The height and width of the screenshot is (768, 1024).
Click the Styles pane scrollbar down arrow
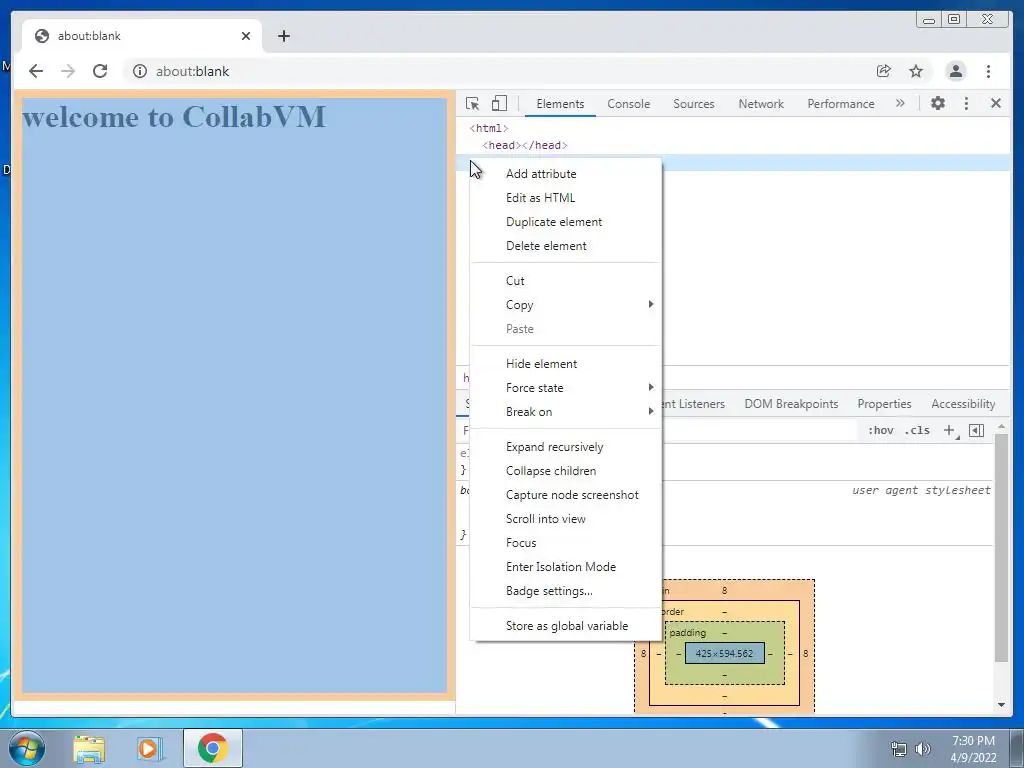pyautogui.click(x=1001, y=705)
